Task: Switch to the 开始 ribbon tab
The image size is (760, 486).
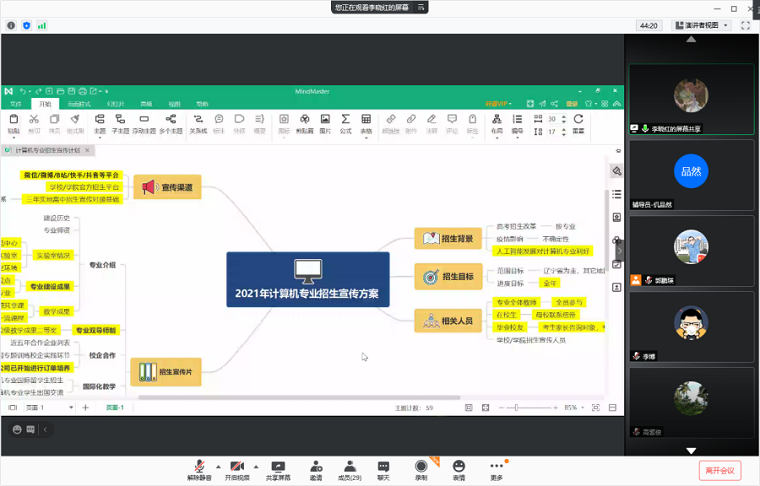Action: [x=44, y=103]
